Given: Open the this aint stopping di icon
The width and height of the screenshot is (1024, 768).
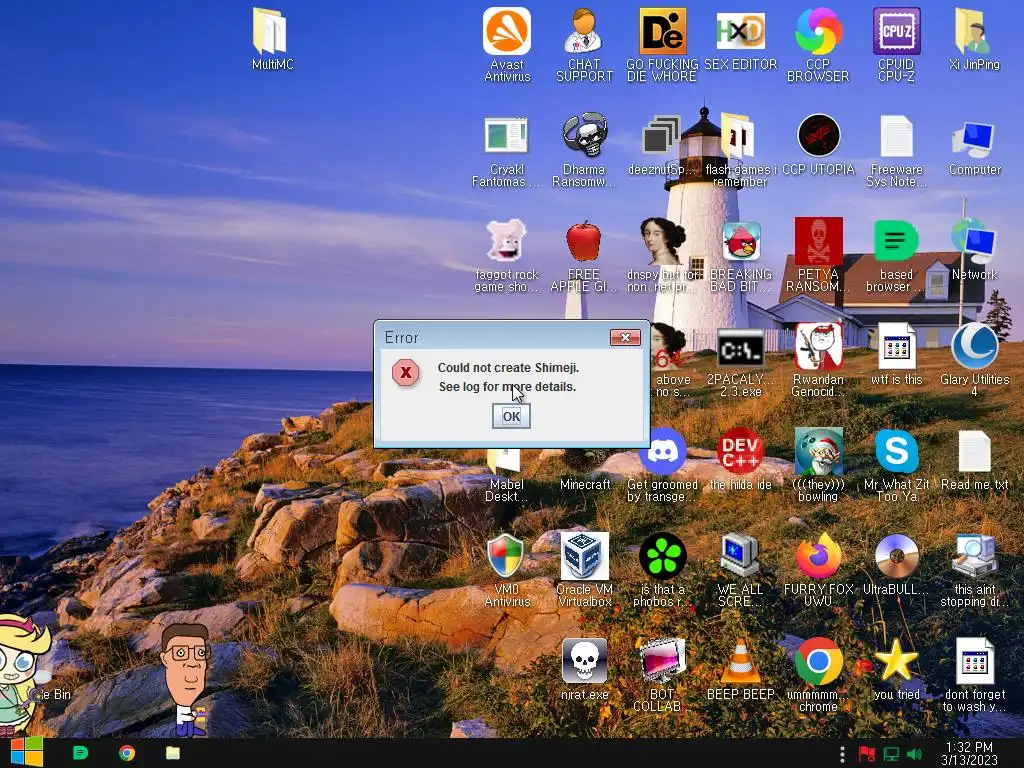Looking at the screenshot, I should pyautogui.click(x=974, y=556).
